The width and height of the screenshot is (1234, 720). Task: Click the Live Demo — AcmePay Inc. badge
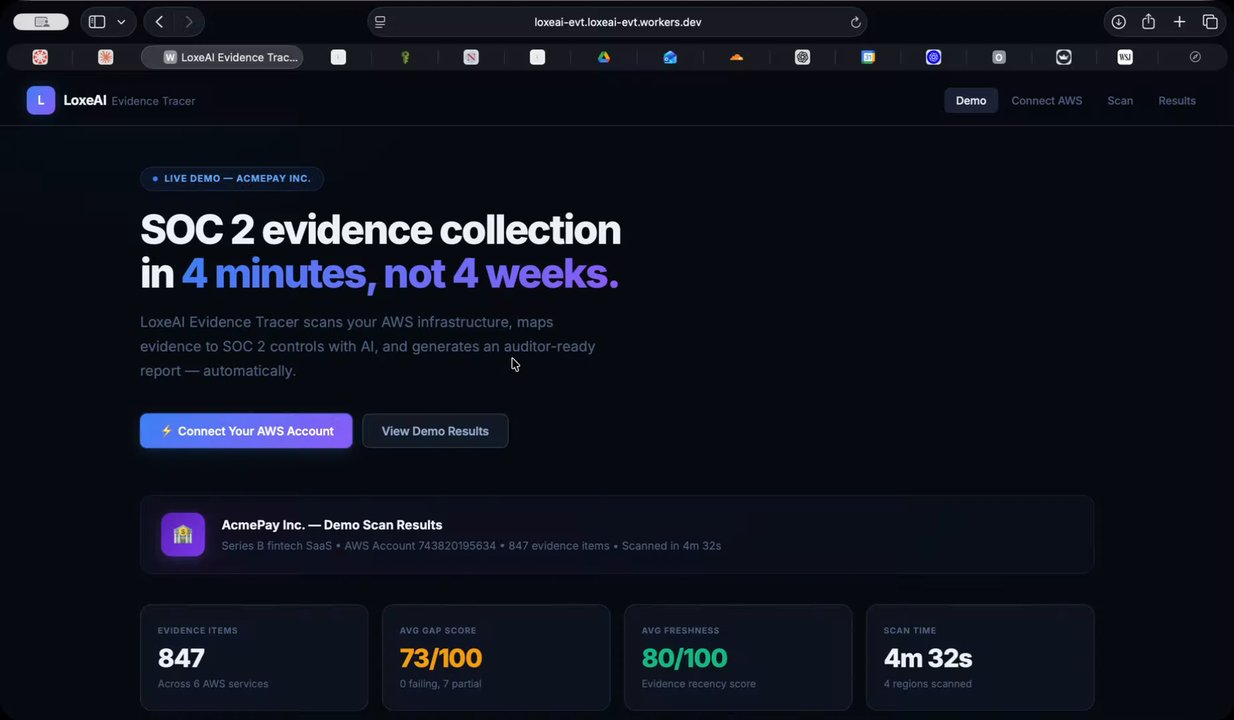point(232,179)
